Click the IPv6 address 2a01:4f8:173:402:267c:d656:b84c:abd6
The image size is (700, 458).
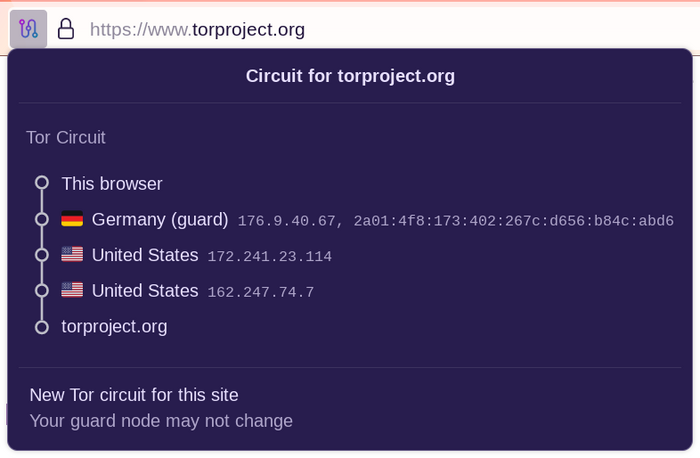pos(513,221)
